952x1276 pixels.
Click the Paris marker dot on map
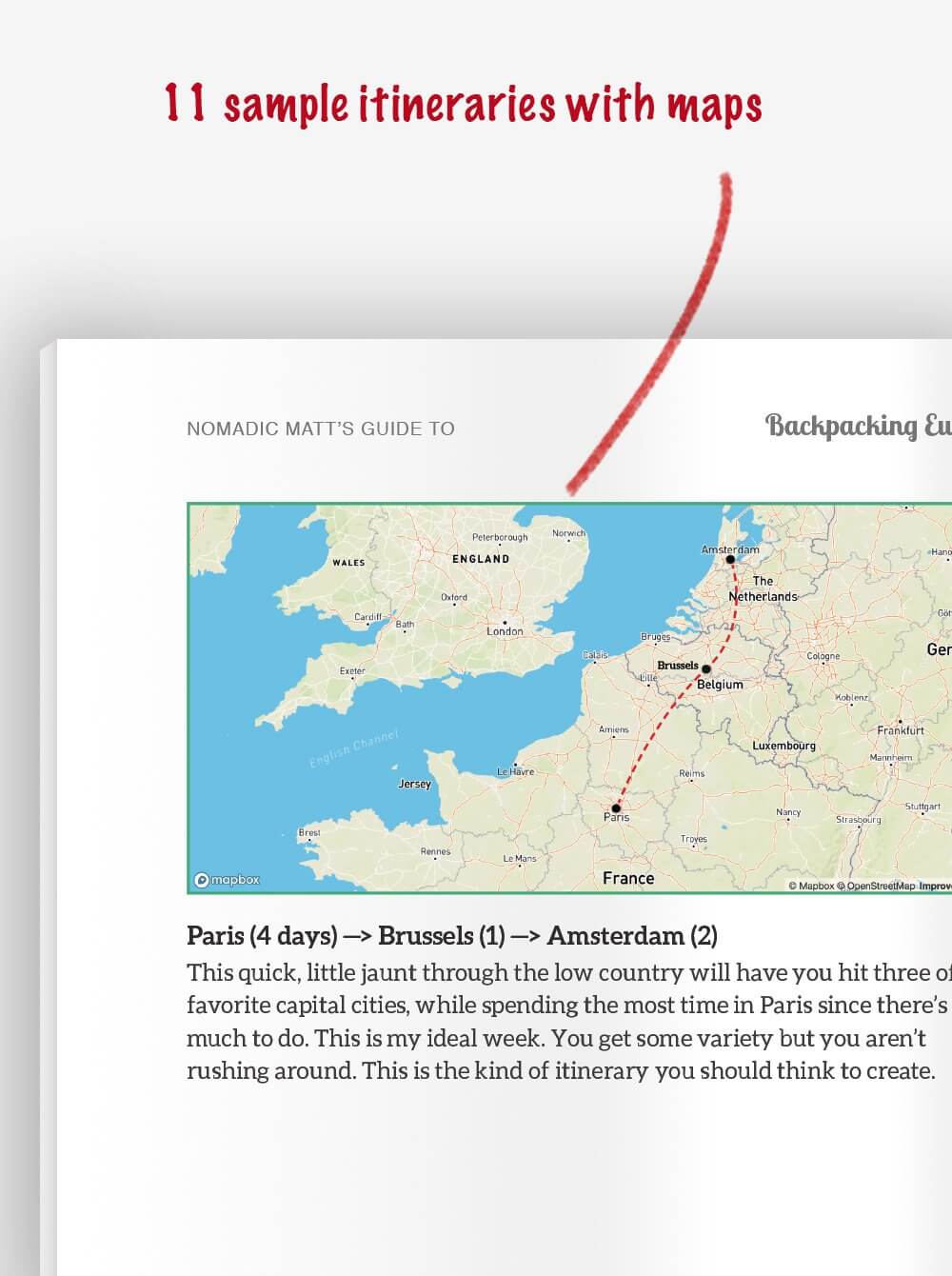point(616,808)
